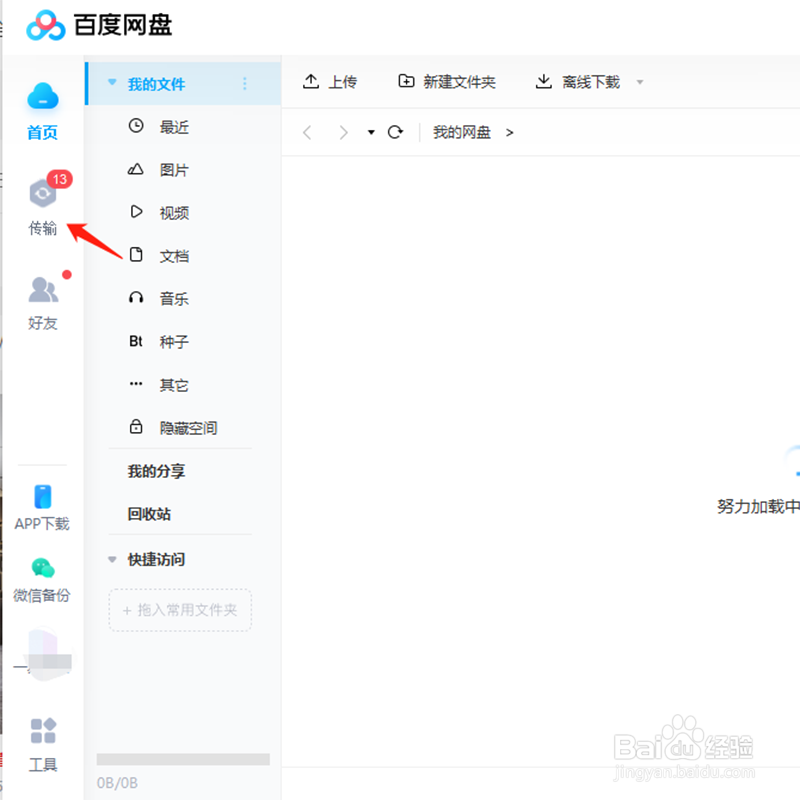This screenshot has width=800, height=800.
Task: Click the 我的网盘 breadcrumb
Action: pos(462,132)
